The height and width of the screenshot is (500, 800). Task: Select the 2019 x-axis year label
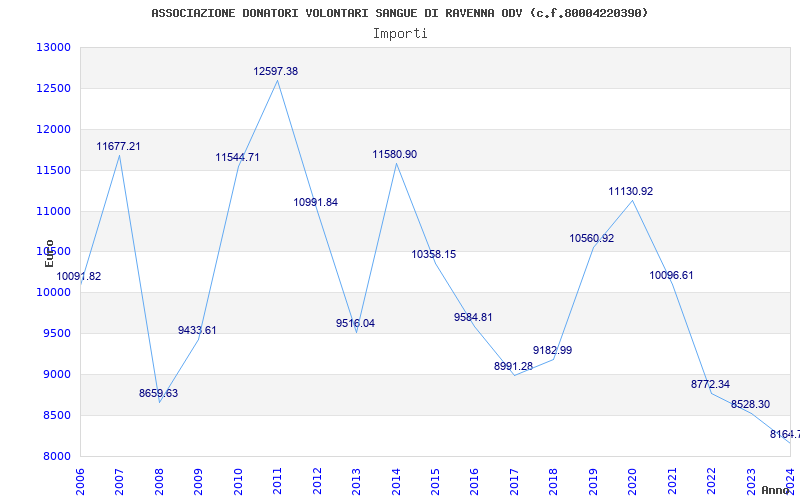coord(593,481)
